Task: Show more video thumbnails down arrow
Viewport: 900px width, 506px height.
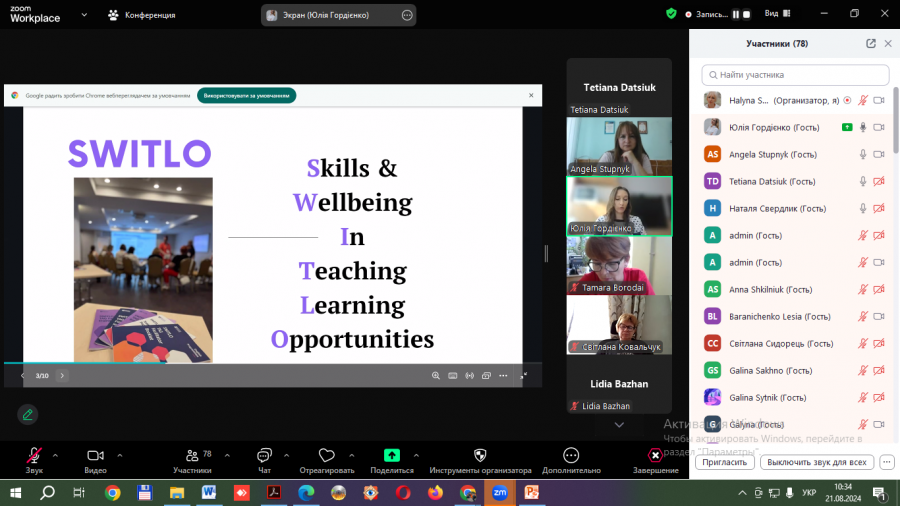Action: (x=619, y=425)
